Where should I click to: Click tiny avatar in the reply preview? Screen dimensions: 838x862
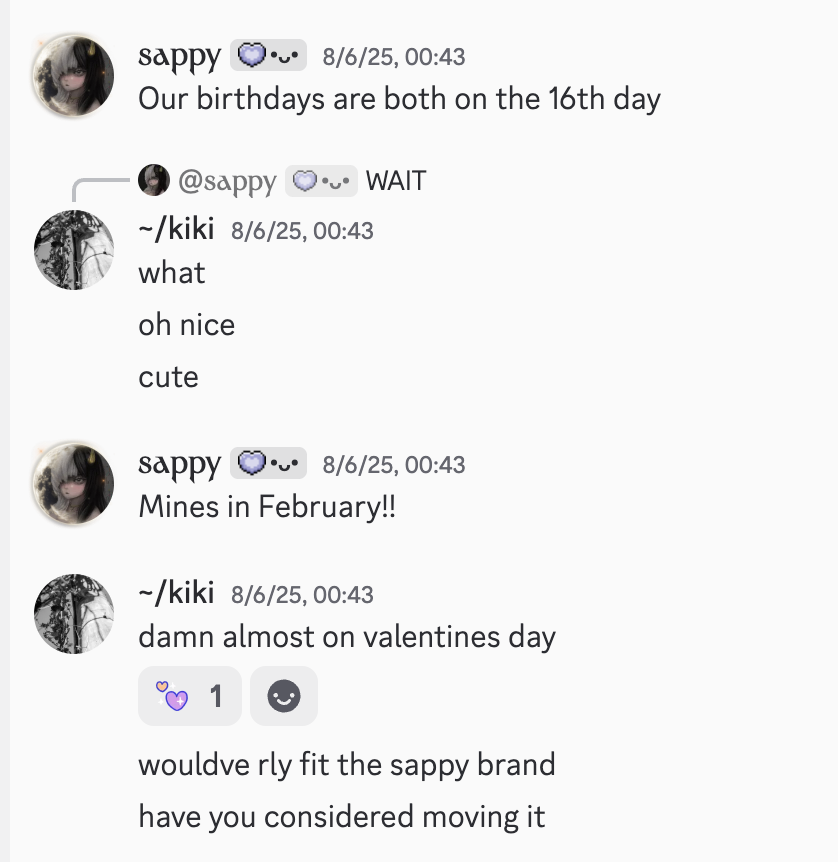pyautogui.click(x=154, y=180)
